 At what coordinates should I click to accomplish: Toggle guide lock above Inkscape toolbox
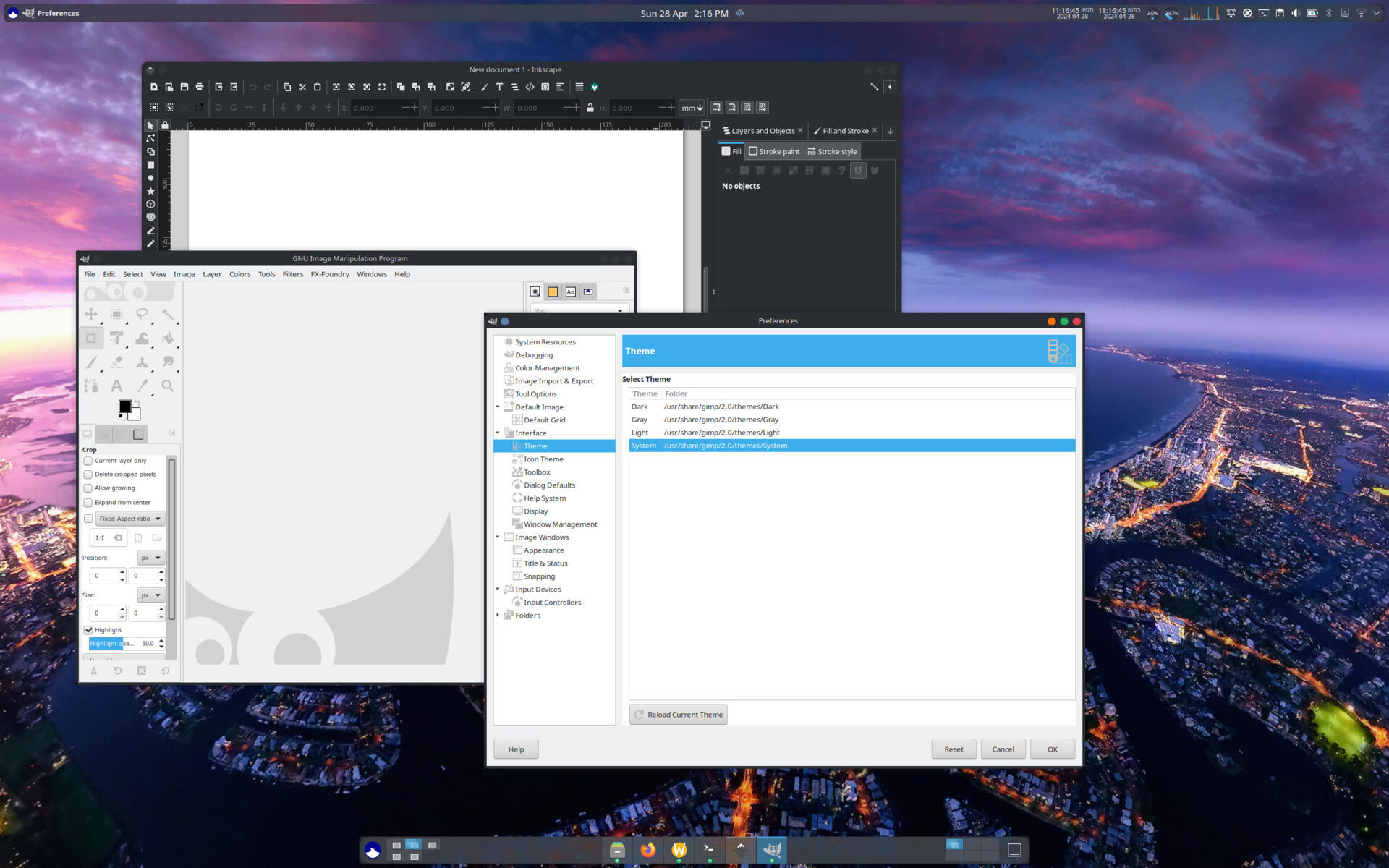click(165, 125)
